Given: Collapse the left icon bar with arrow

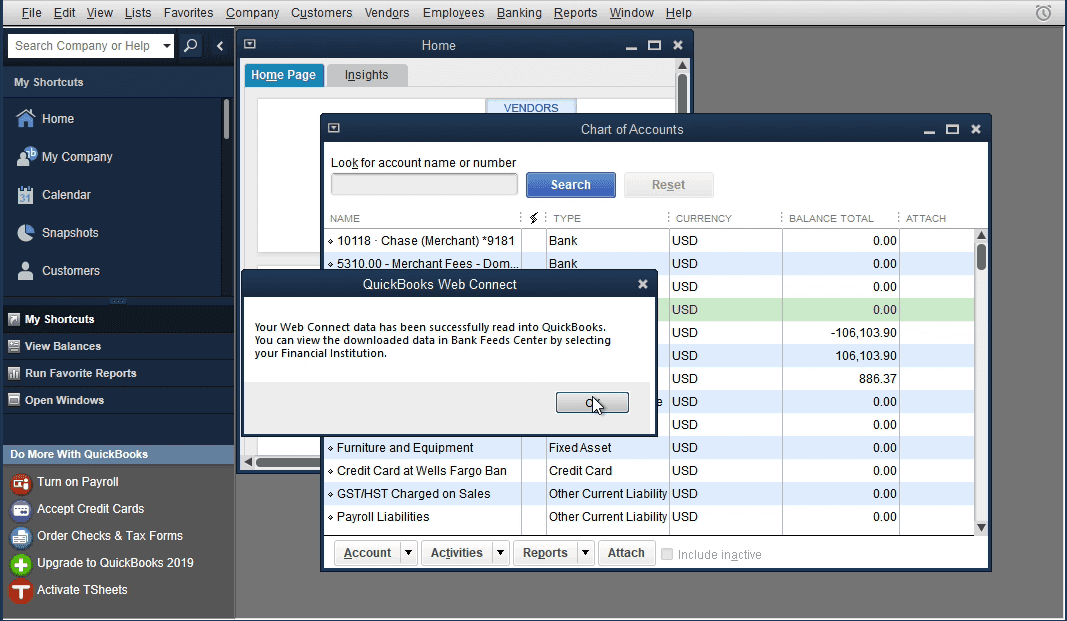Looking at the screenshot, I should click(220, 46).
